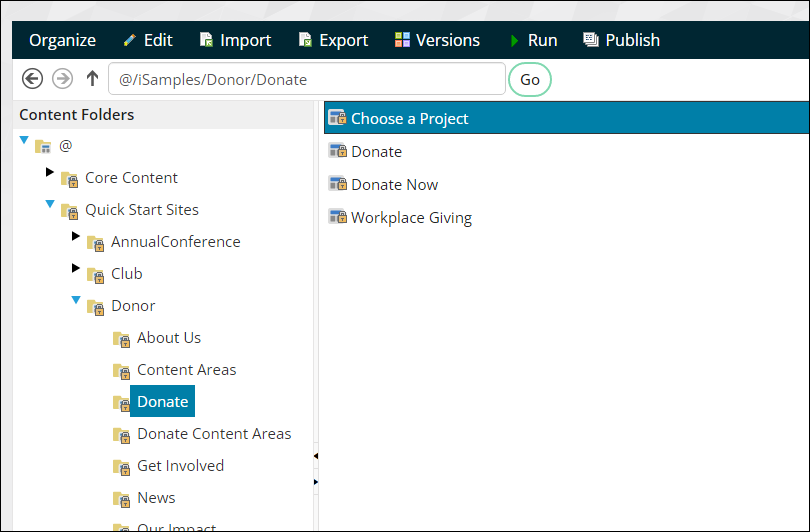Click the Export document icon

coord(305,40)
